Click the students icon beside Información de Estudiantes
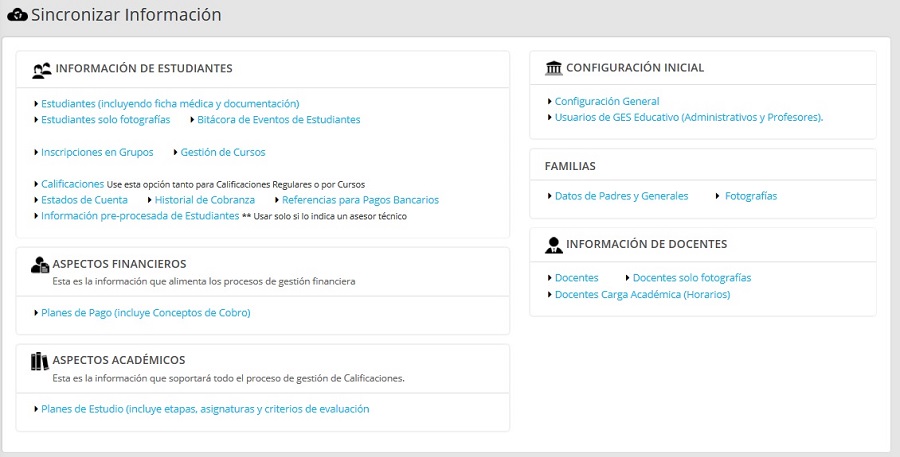Viewport: 900px width, 457px height. click(41, 69)
